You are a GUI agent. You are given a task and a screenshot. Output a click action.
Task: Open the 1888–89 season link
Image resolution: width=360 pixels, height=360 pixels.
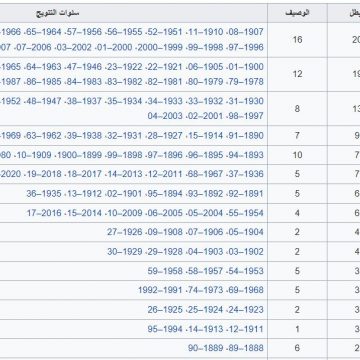coord(247,348)
